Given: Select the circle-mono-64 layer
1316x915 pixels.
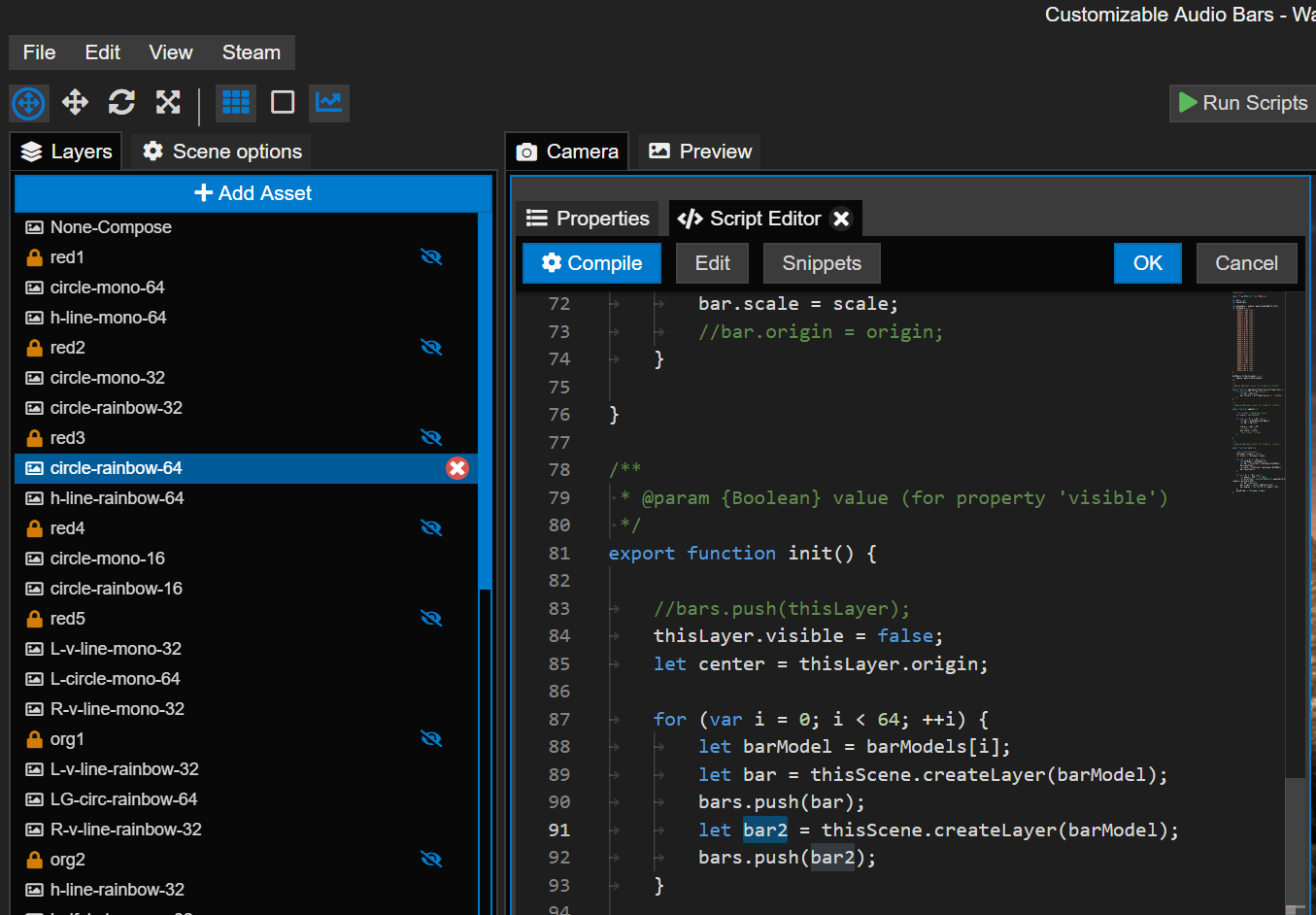Looking at the screenshot, I should tap(247, 288).
